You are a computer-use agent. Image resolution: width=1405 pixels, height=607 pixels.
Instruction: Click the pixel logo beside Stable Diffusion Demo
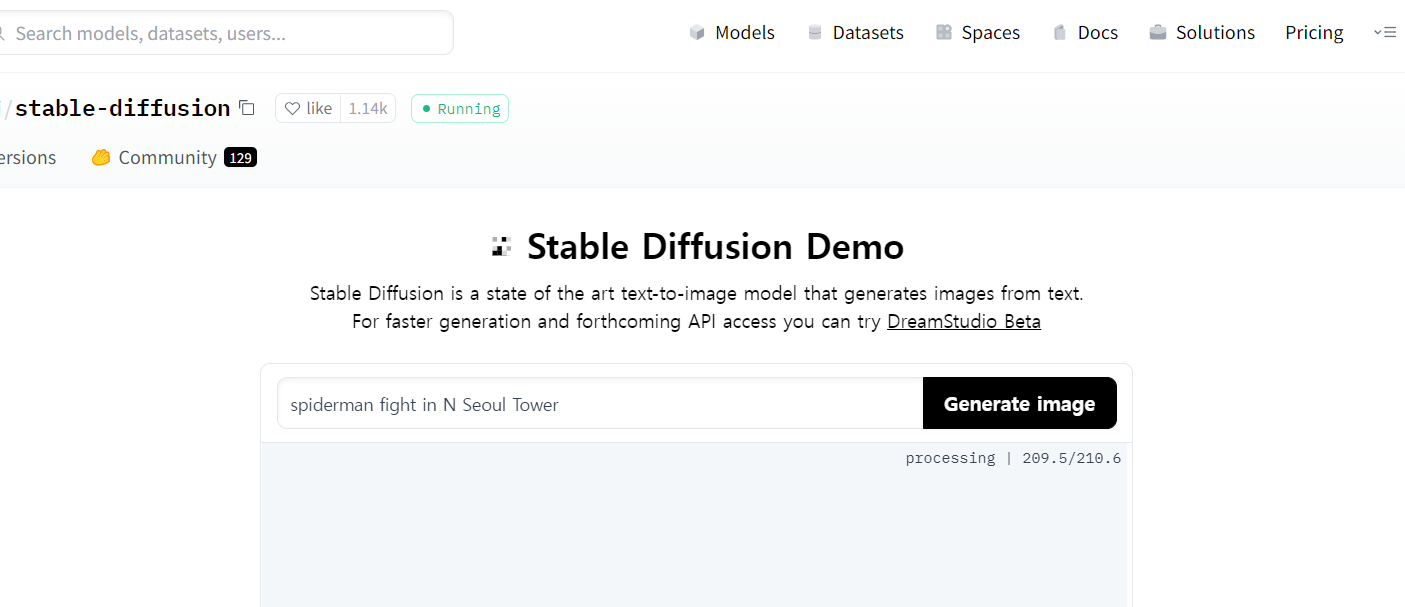coord(502,246)
